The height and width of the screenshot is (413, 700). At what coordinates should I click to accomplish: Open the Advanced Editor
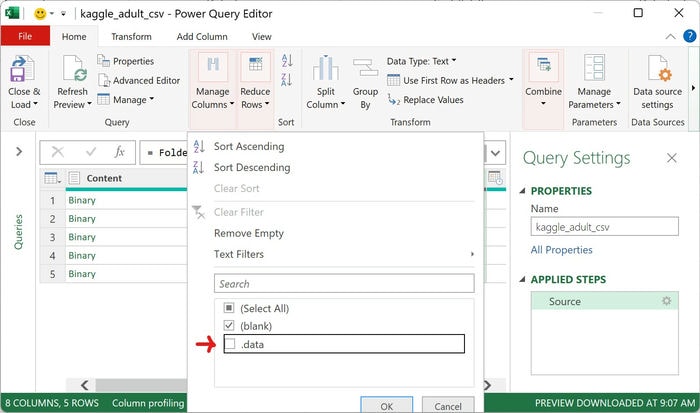pos(139,80)
